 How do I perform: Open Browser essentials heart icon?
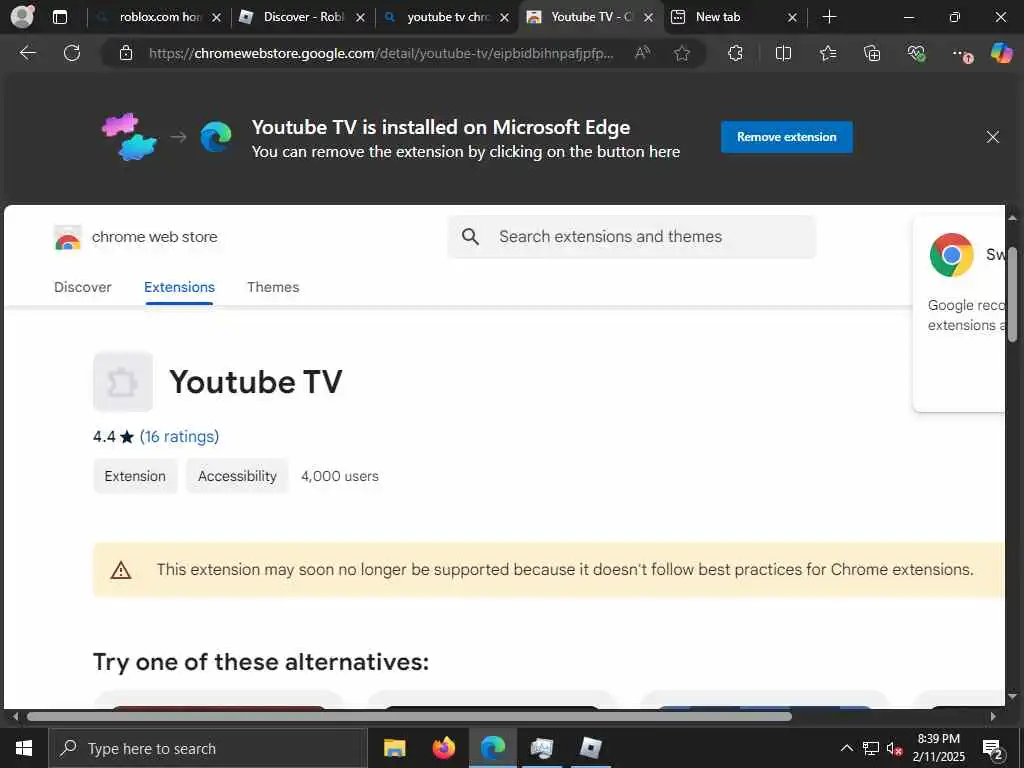pos(916,53)
